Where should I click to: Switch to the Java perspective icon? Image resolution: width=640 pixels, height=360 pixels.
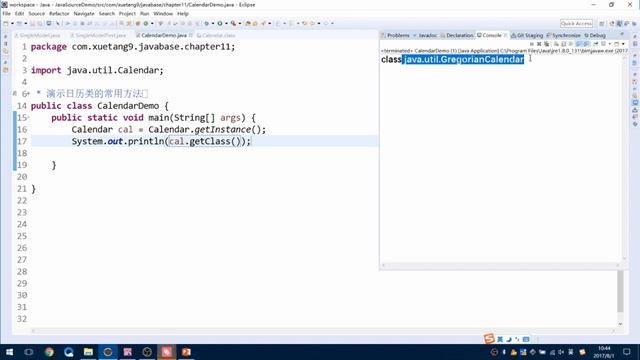coord(620,24)
